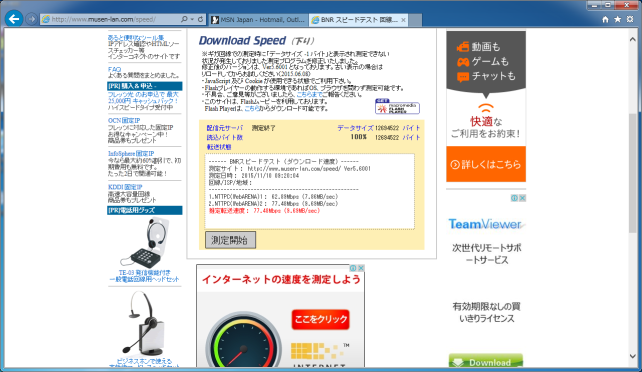642x372 pixels.
Task: Click the 100% progress value
Action: coord(359,137)
